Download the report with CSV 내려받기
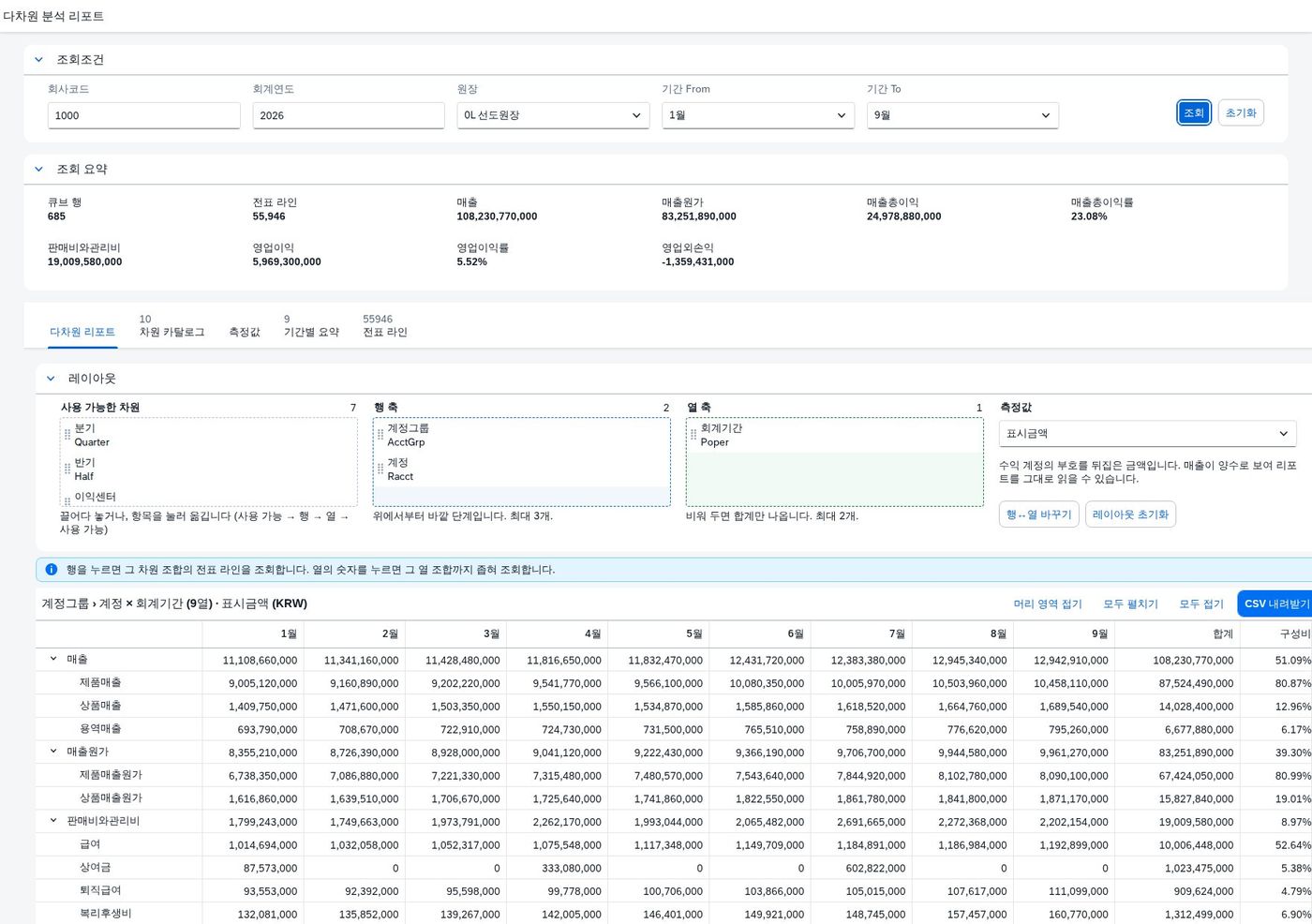The width and height of the screenshot is (1312, 924). 1276,604
